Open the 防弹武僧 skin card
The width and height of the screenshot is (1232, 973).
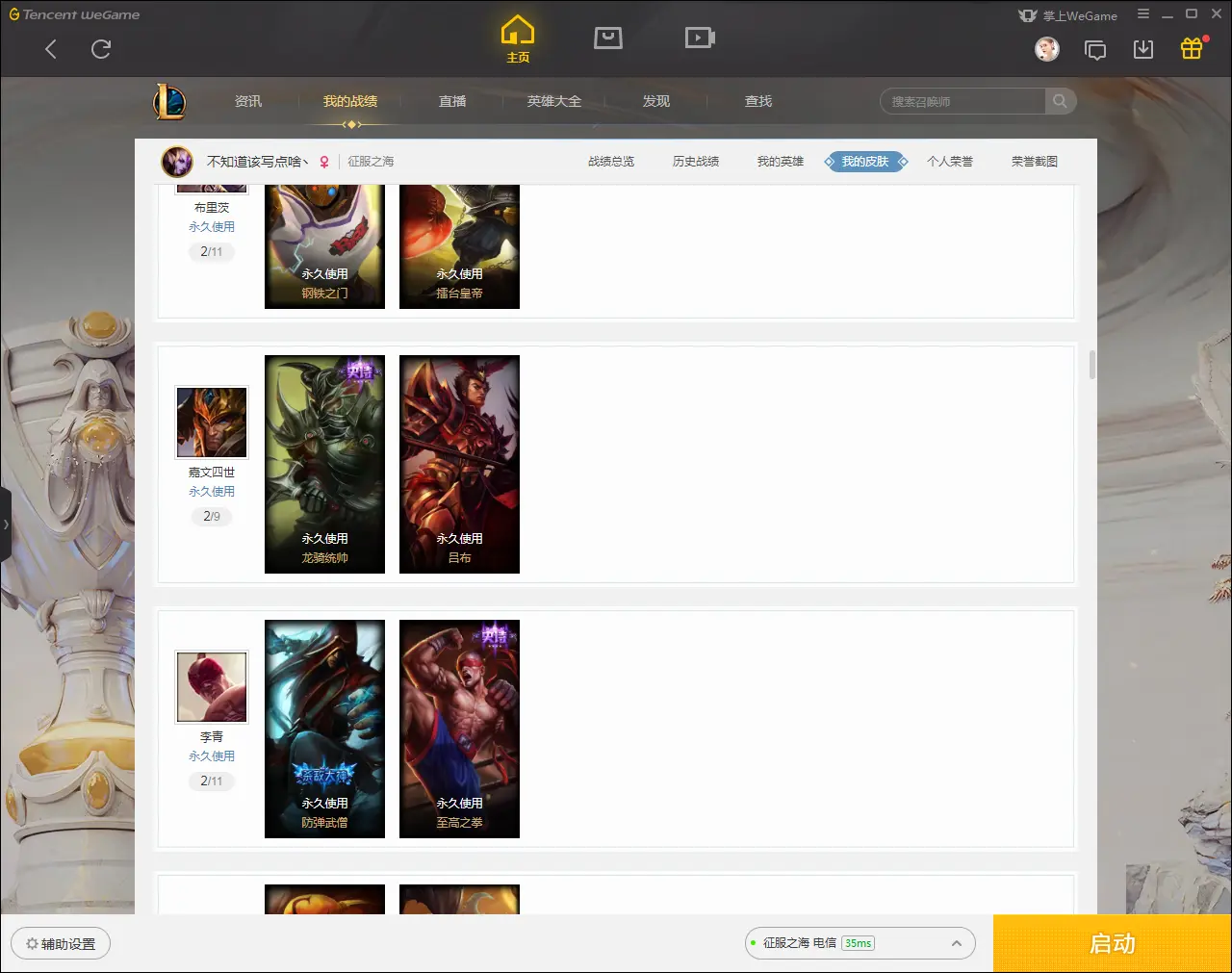[x=324, y=730]
